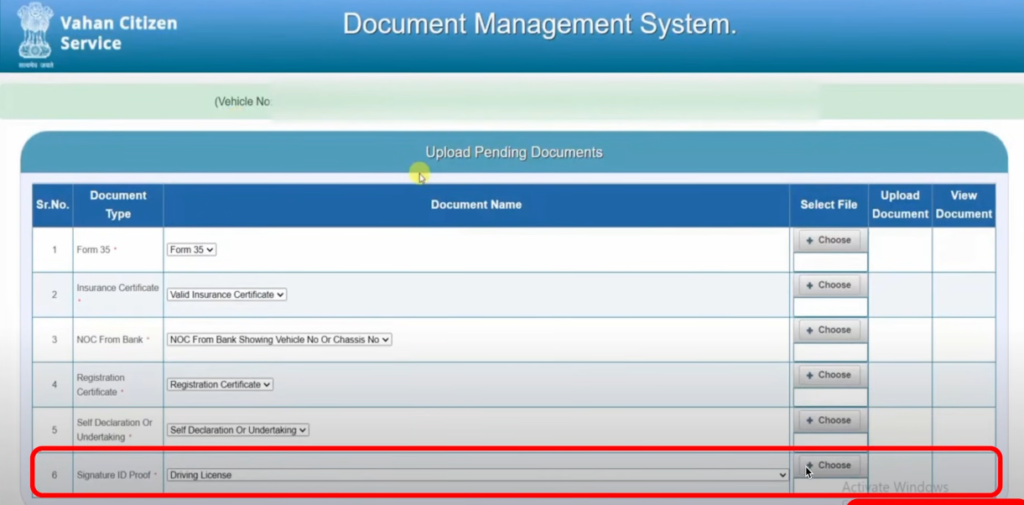Choose a file for Self Declaration row
The width and height of the screenshot is (1024, 505).
pos(828,421)
